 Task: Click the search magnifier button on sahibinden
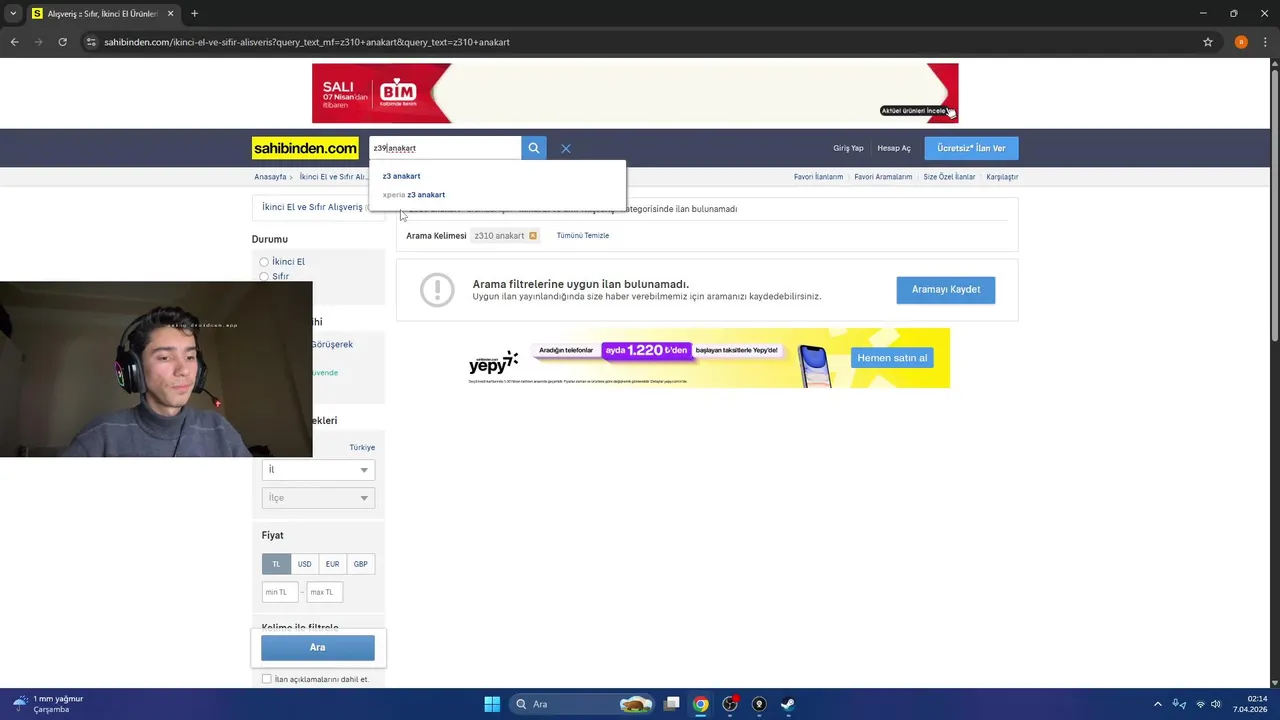coord(534,148)
